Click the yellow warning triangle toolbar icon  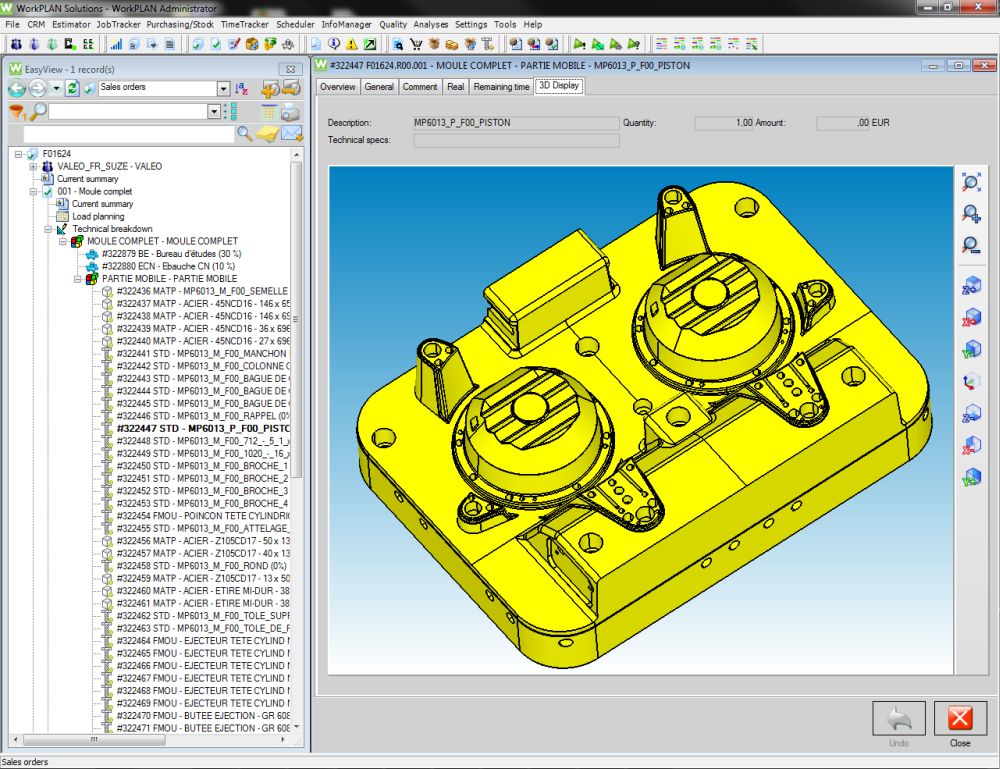coord(351,44)
